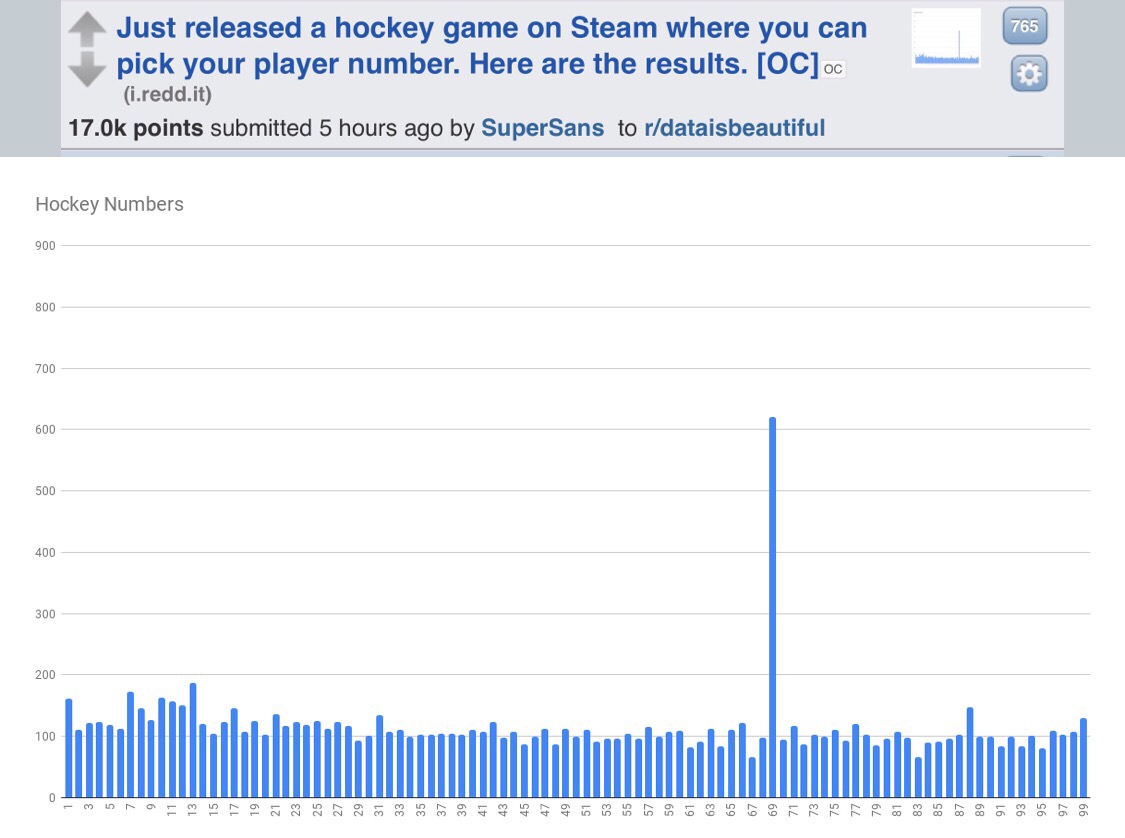Downvote the hockey game post
Screen dimensions: 1125x838
coord(87,69)
